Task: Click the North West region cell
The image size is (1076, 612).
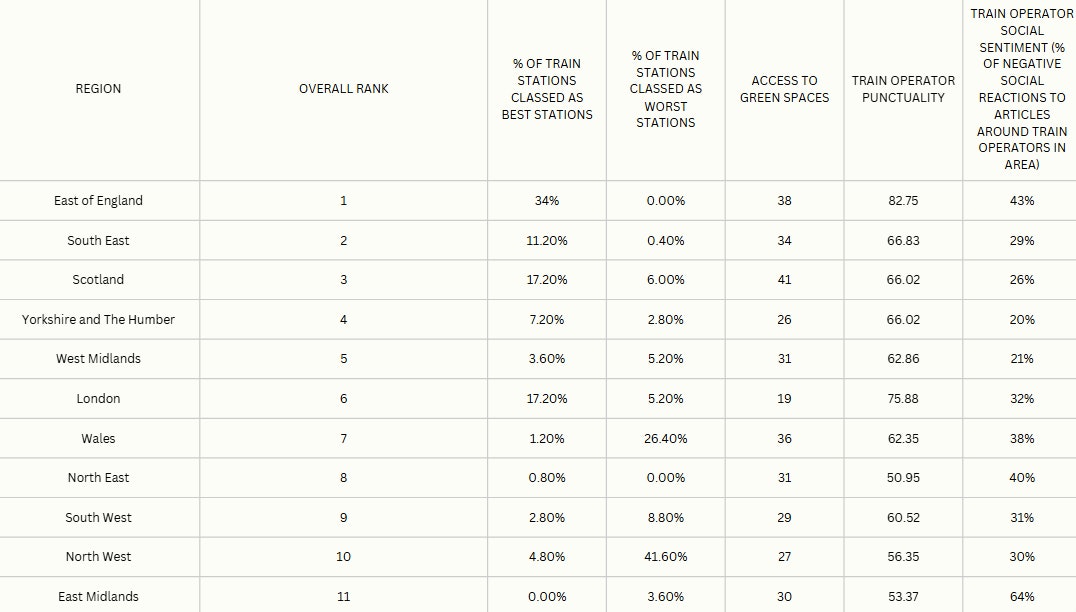Action: point(98,557)
